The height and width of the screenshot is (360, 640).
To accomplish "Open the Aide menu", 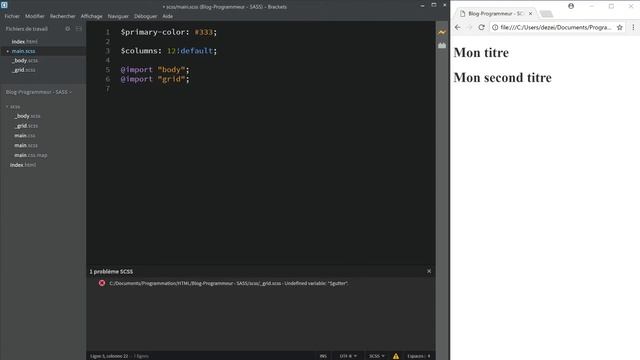I will coord(167,16).
